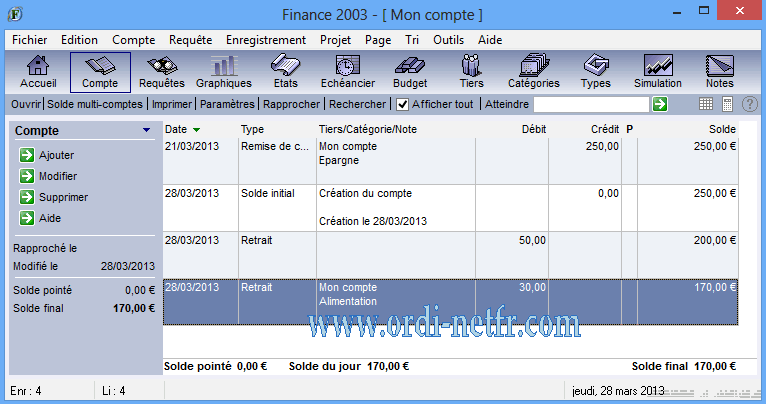Click the green arrow beside Supprimer

point(27,197)
